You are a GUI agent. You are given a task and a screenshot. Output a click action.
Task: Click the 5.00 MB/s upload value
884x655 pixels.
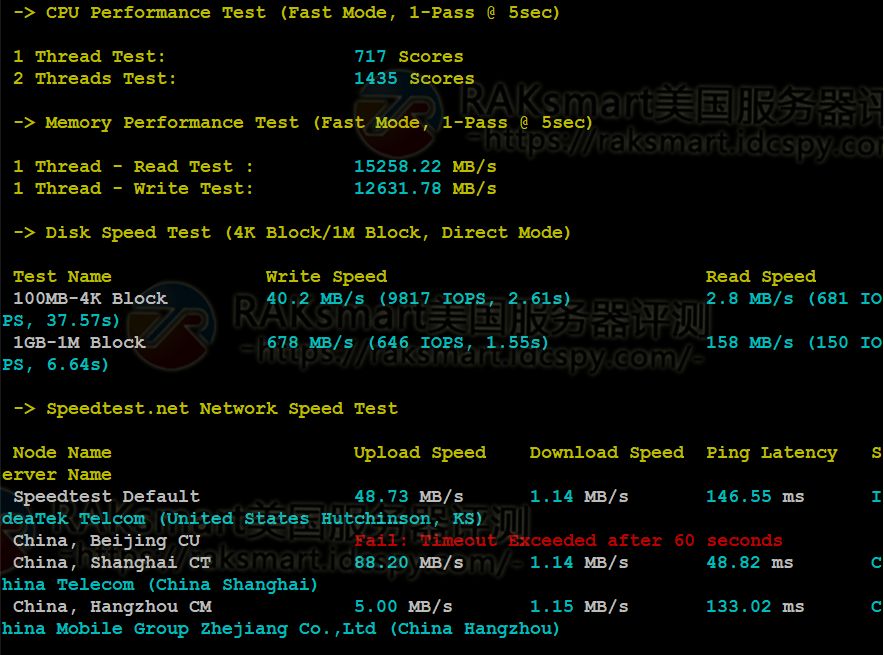403,607
